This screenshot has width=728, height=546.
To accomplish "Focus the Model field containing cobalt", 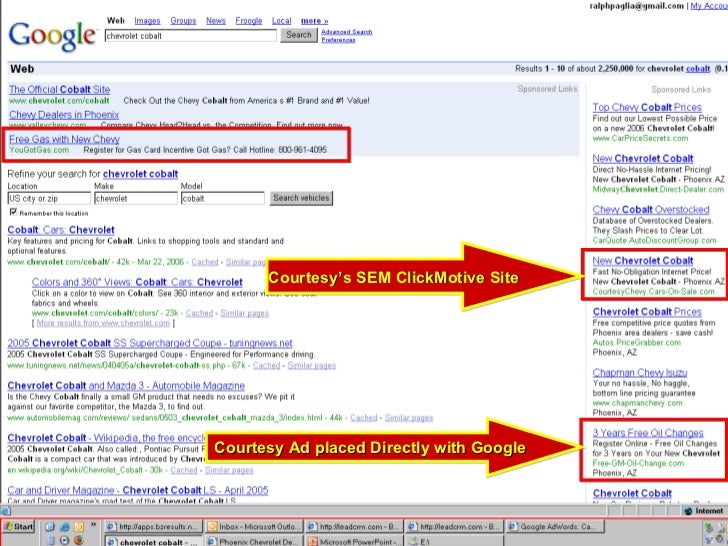I will [x=222, y=198].
